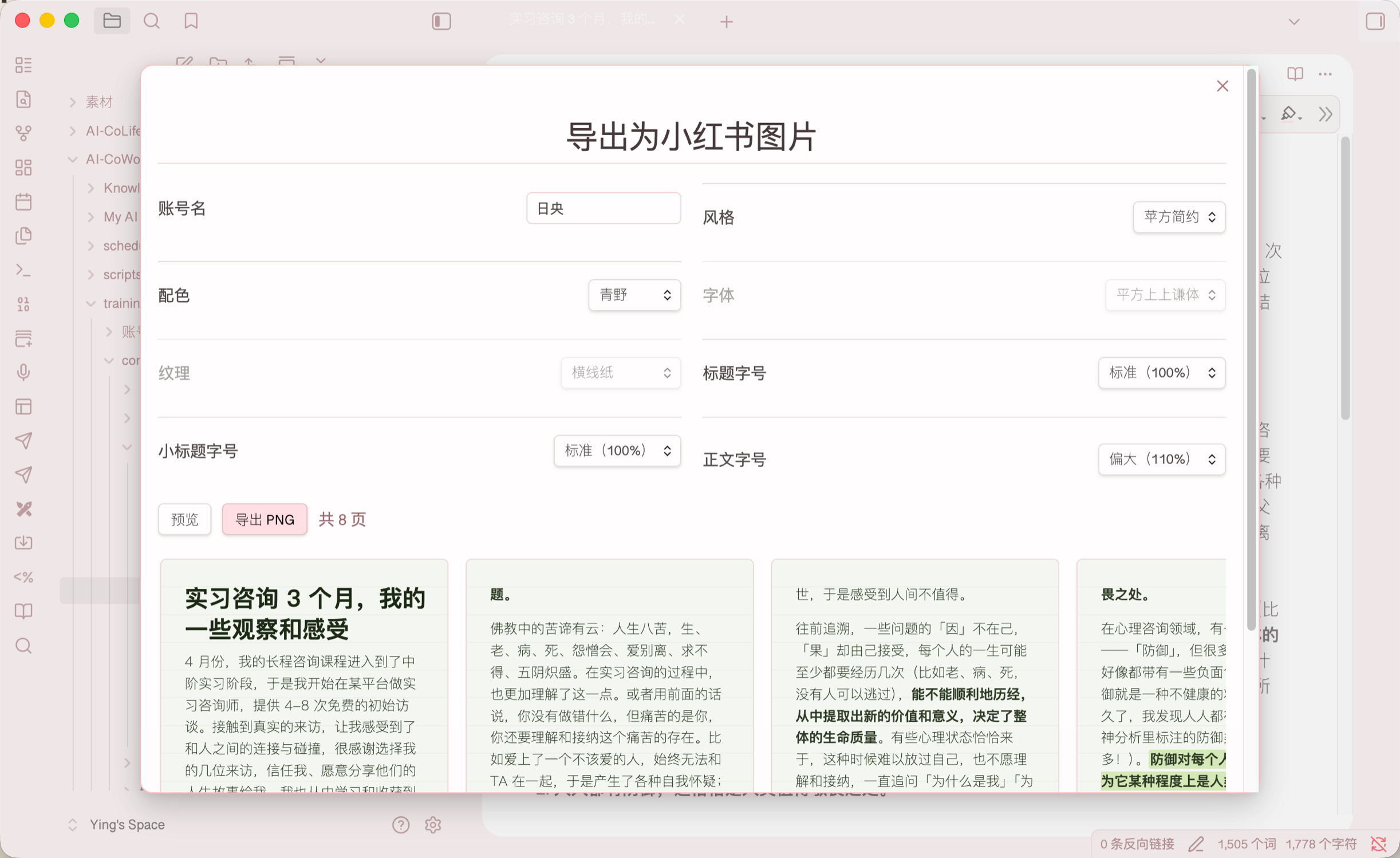The width and height of the screenshot is (1400, 858).
Task: Open the 小标题字号 dropdown
Action: click(617, 451)
